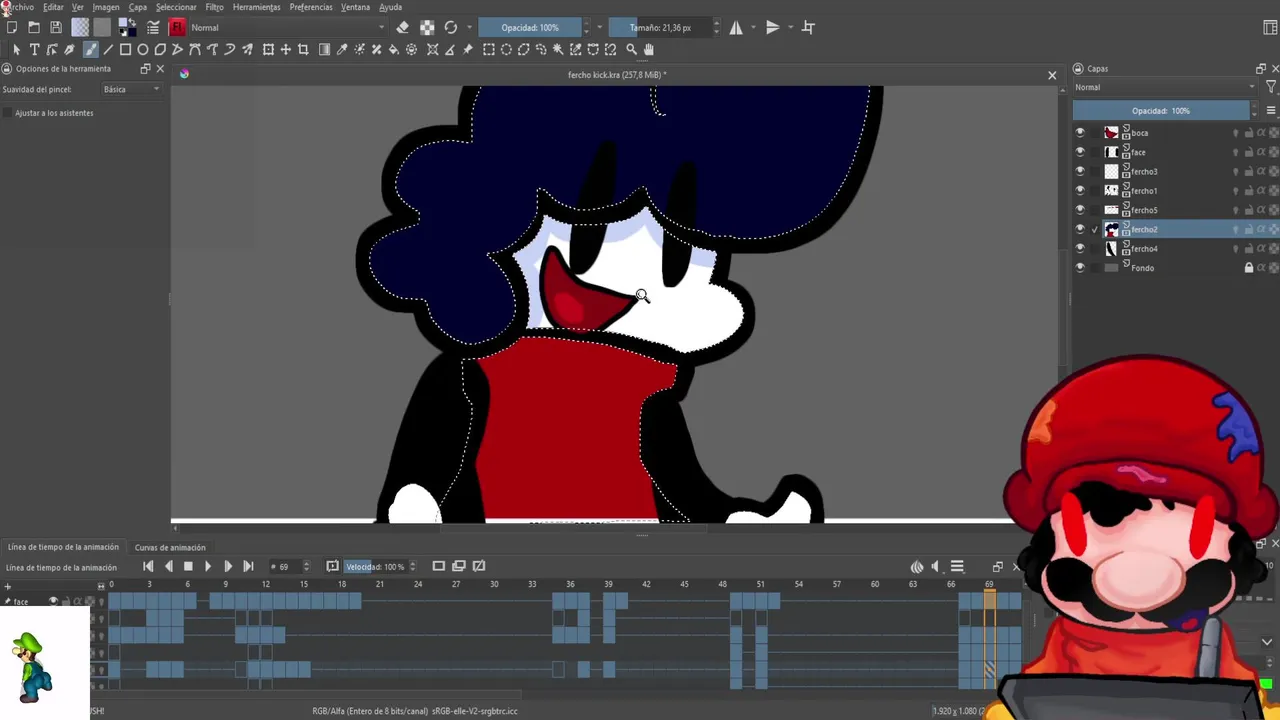Viewport: 1280px width, 720px height.
Task: Open a file with the folder icon
Action: (x=34, y=27)
